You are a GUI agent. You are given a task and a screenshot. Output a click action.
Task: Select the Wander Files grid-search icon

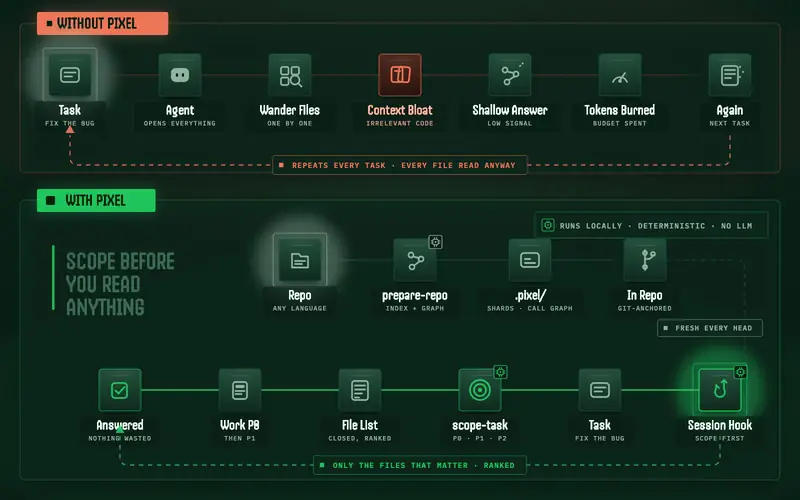pyautogui.click(x=290, y=75)
